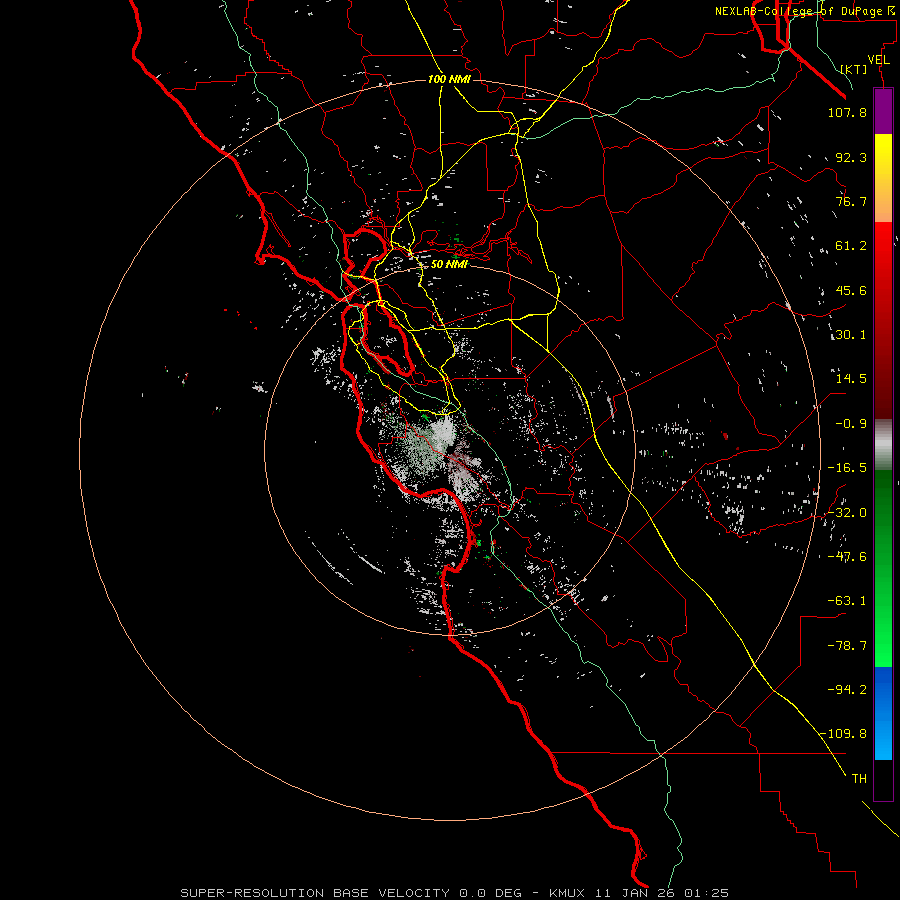The height and width of the screenshot is (900, 900).
Task: Select the -32.0 legend value
Action: [x=847, y=513]
